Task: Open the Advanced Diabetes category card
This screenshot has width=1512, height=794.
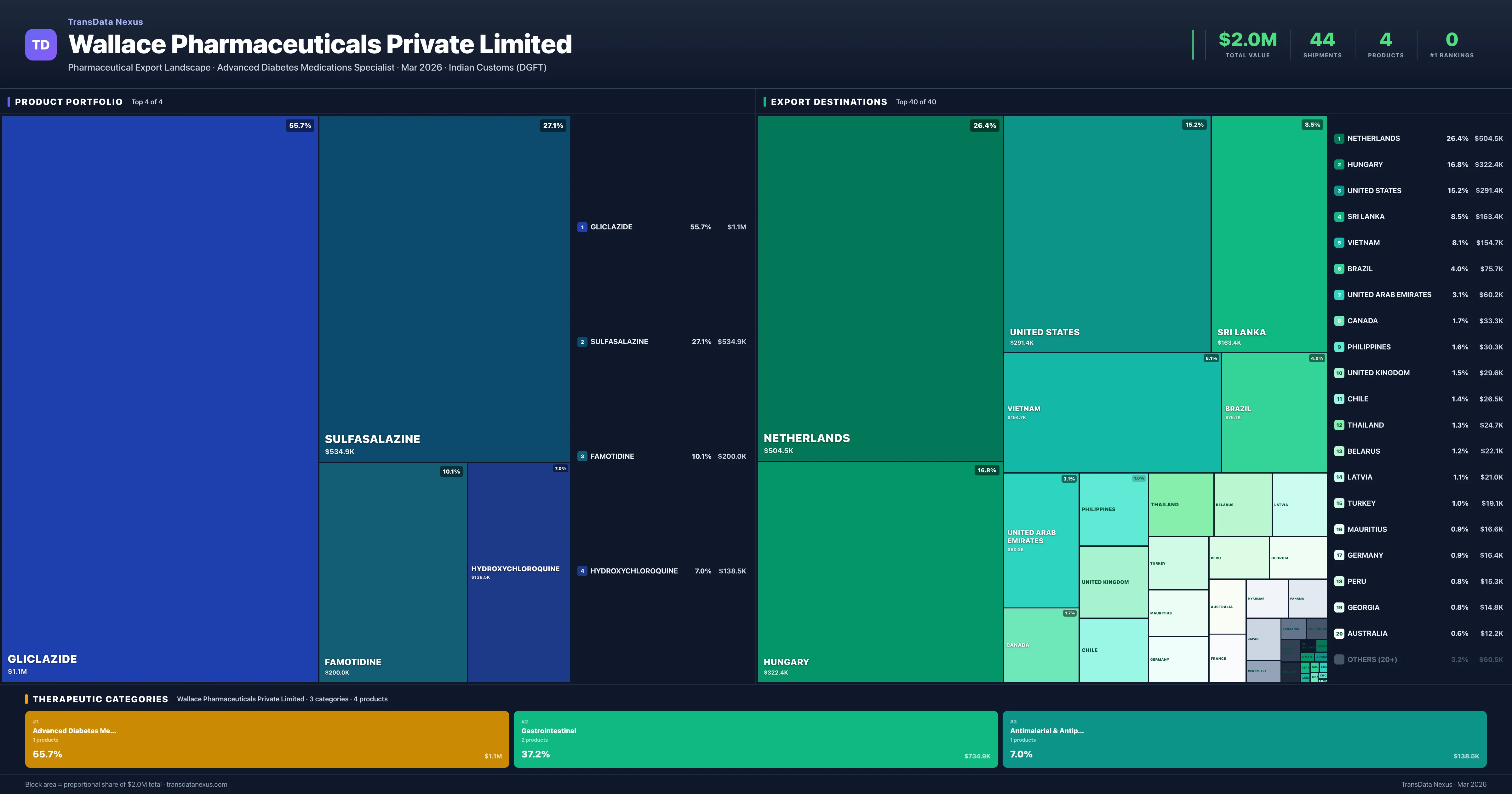Action: [266, 739]
